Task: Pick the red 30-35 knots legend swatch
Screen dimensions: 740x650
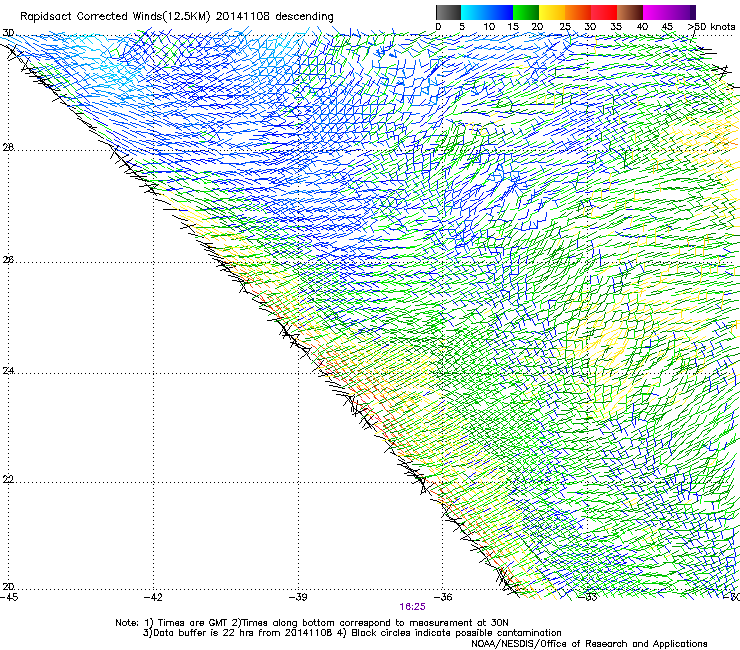Action: 604,12
